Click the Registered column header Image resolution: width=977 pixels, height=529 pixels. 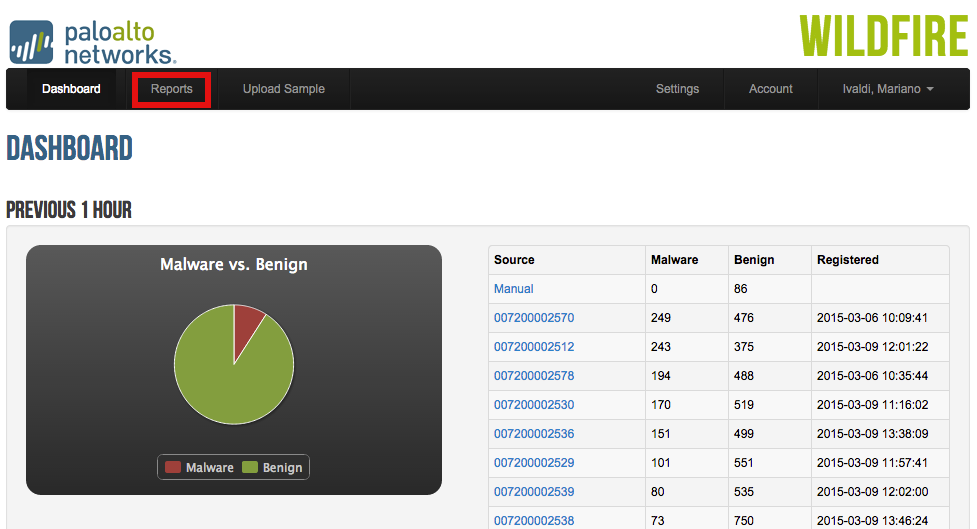(x=847, y=260)
